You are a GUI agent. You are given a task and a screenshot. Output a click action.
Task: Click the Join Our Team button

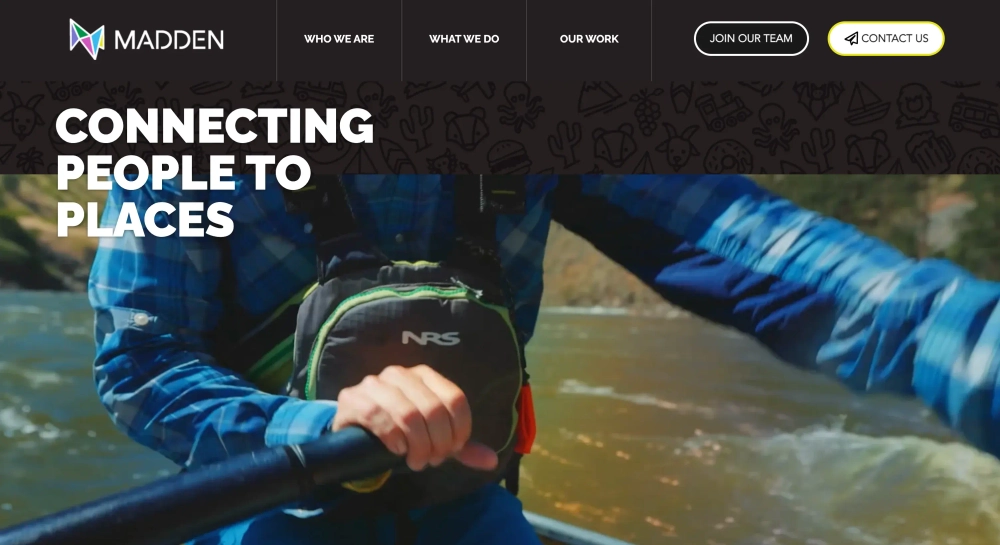[x=751, y=38]
